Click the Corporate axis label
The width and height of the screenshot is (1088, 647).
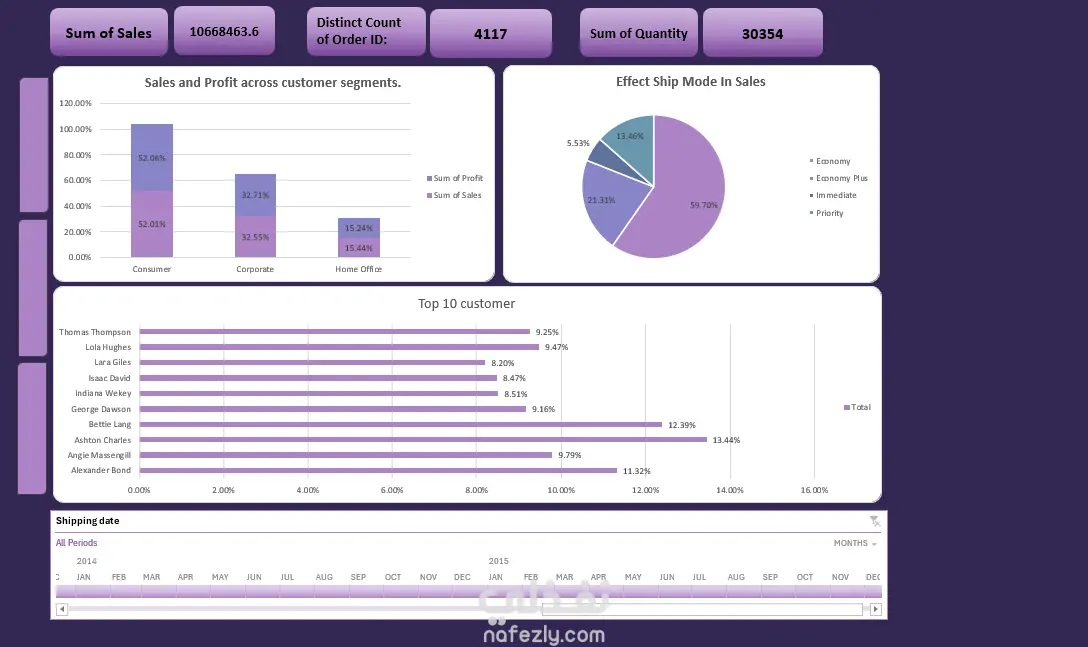point(255,269)
